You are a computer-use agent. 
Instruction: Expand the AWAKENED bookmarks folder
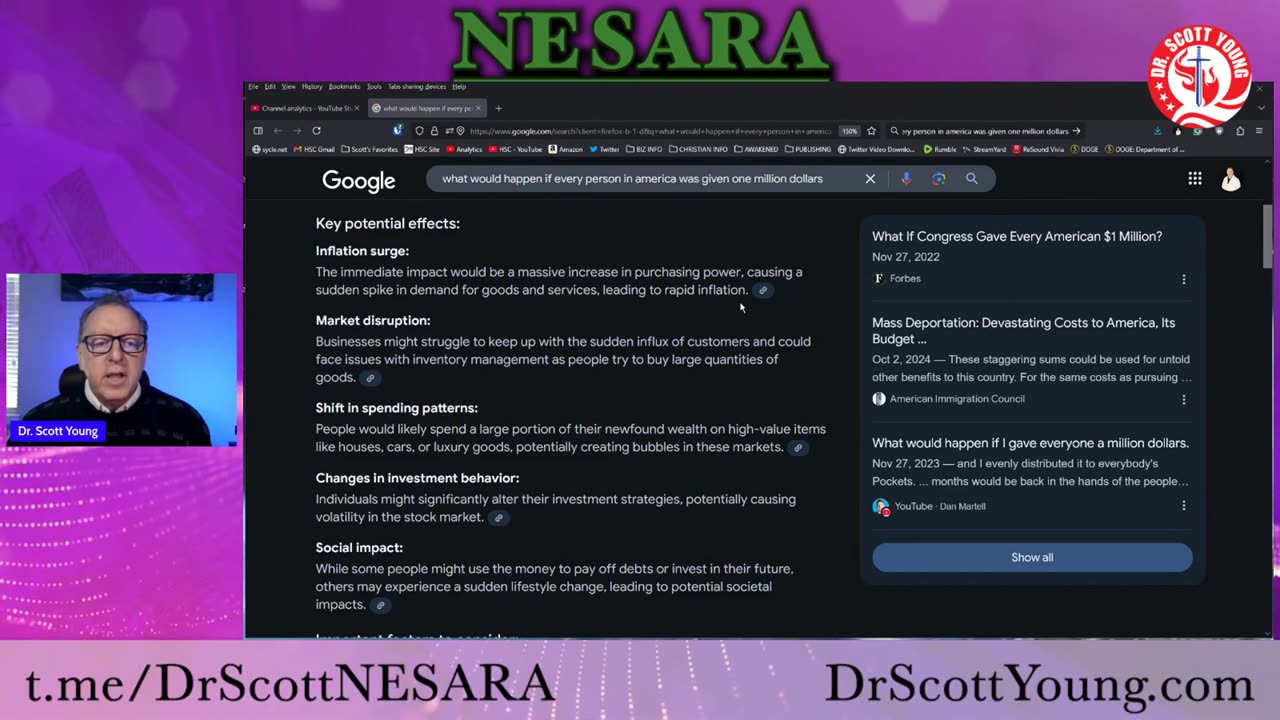[756, 149]
